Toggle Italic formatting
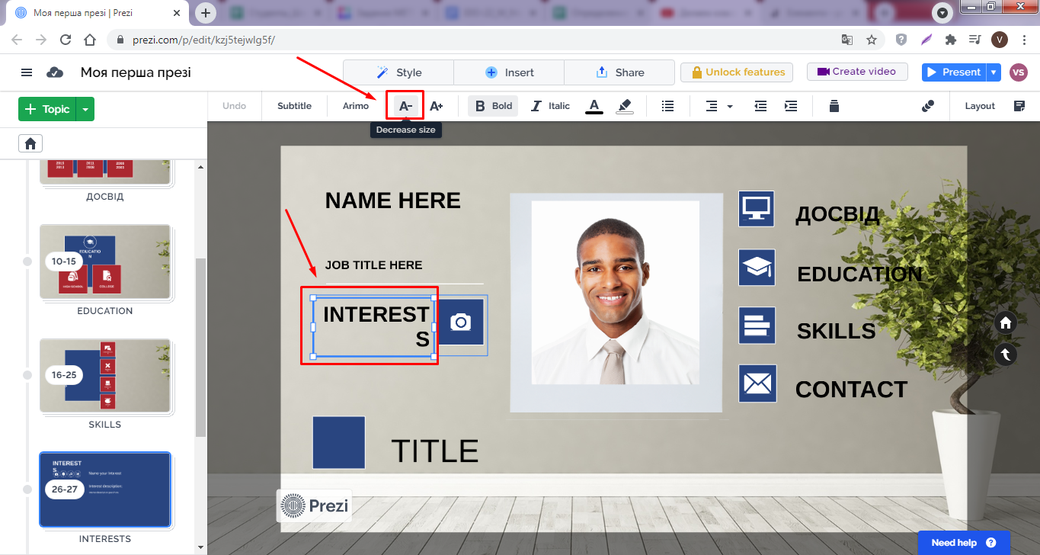Viewport: 1040px width, 555px height. pyautogui.click(x=550, y=105)
